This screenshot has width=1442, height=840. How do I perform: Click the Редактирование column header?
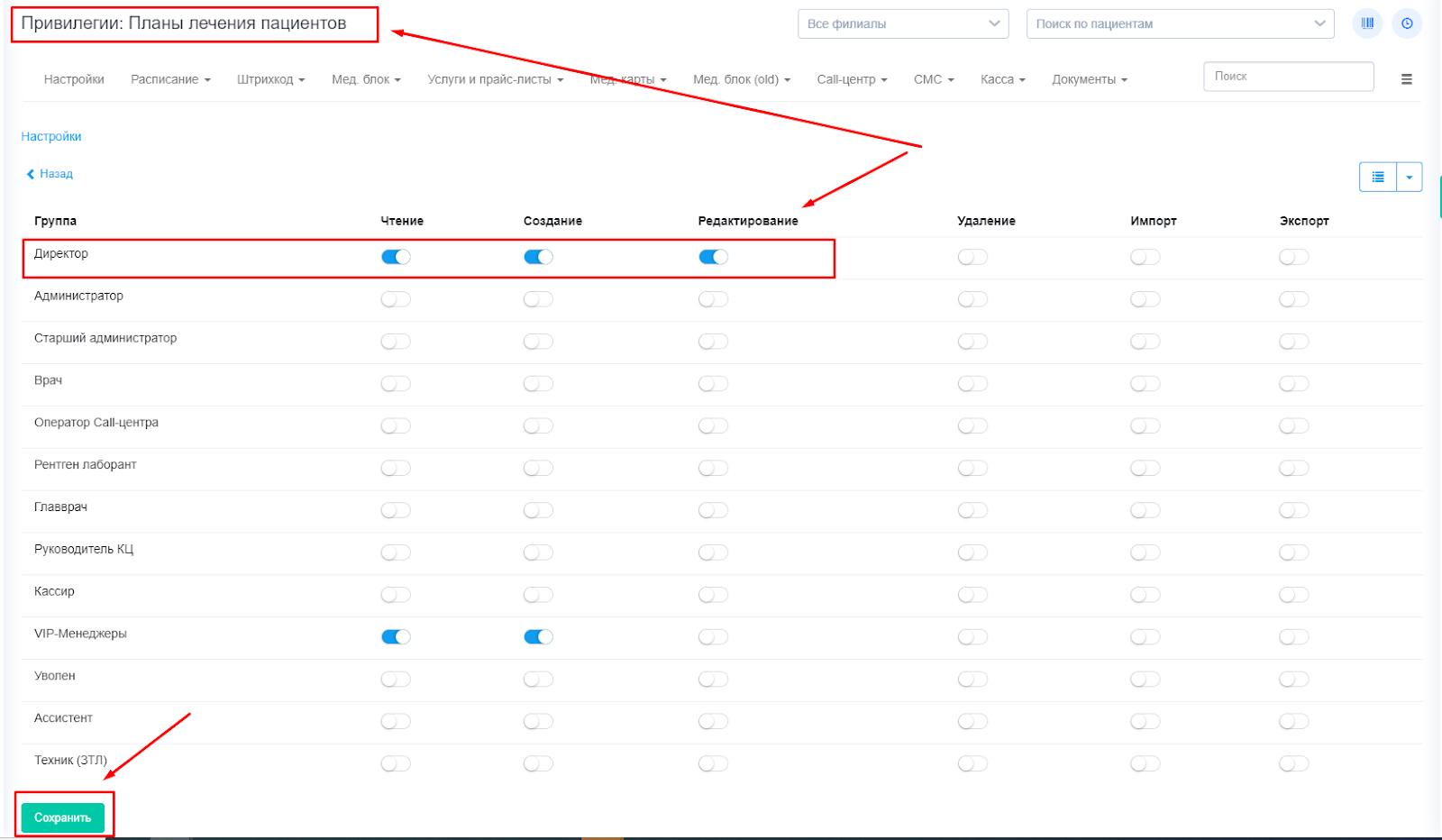coord(748,221)
